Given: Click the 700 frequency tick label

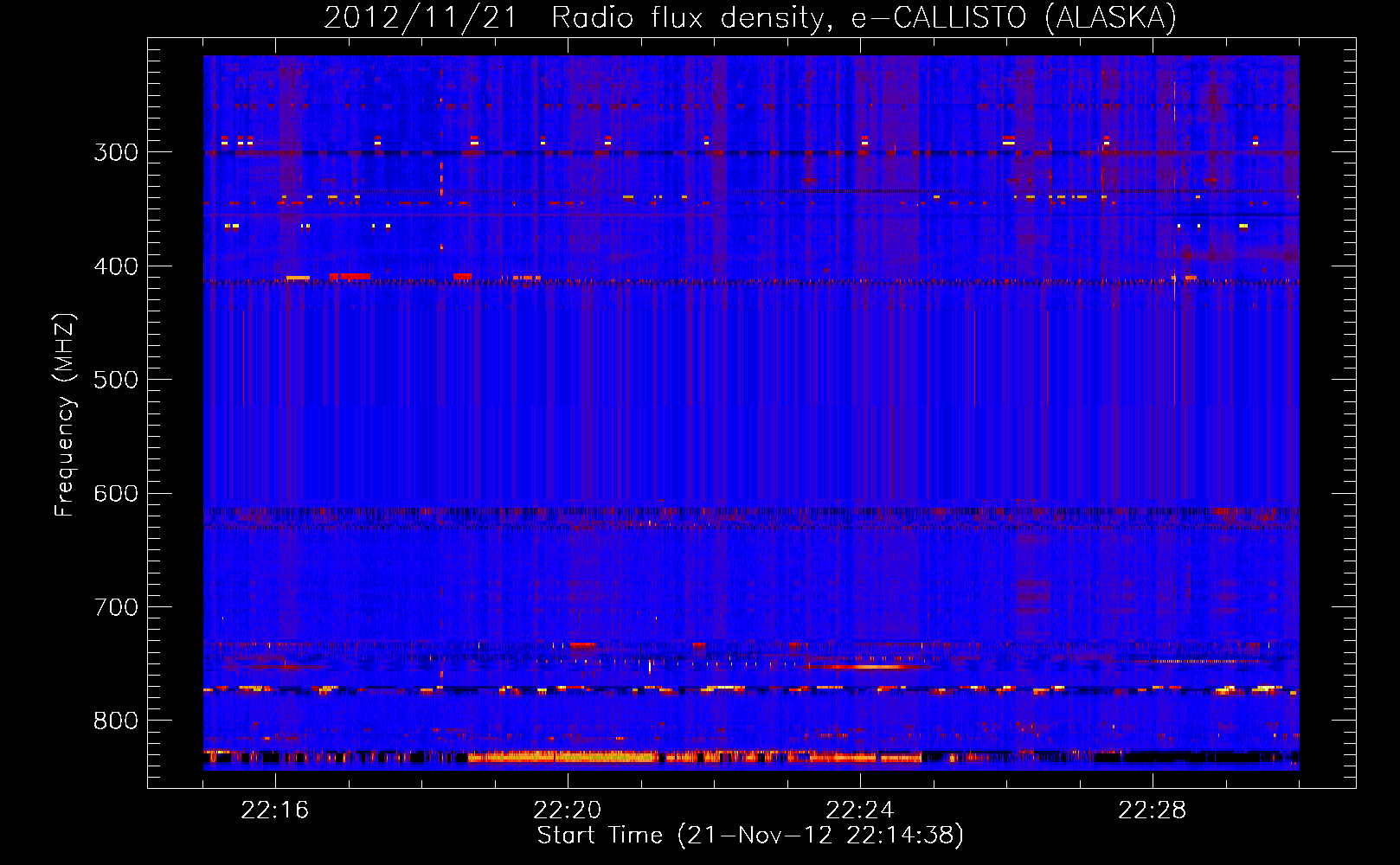Looking at the screenshot, I should coord(116,607).
